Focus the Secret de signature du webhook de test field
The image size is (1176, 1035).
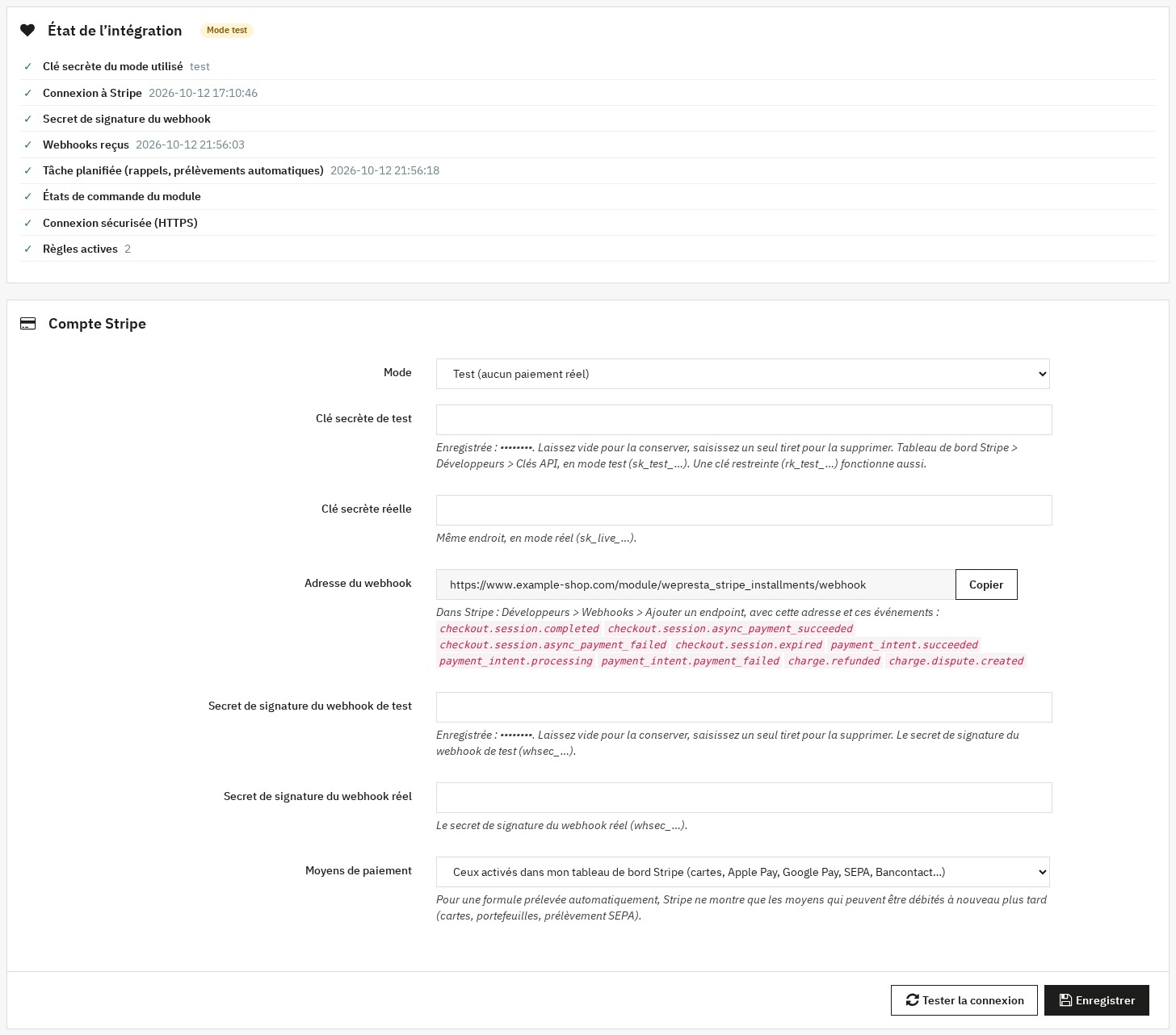click(744, 707)
